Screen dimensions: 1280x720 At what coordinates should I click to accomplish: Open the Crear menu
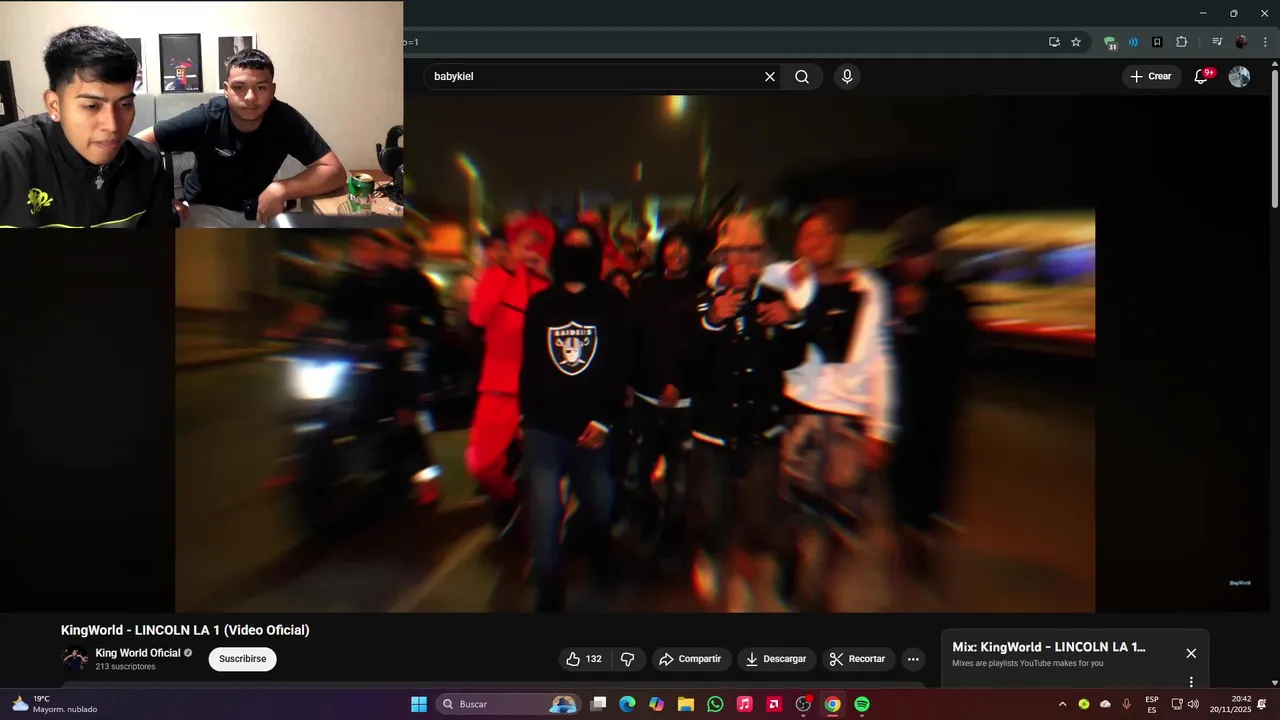click(x=1151, y=77)
